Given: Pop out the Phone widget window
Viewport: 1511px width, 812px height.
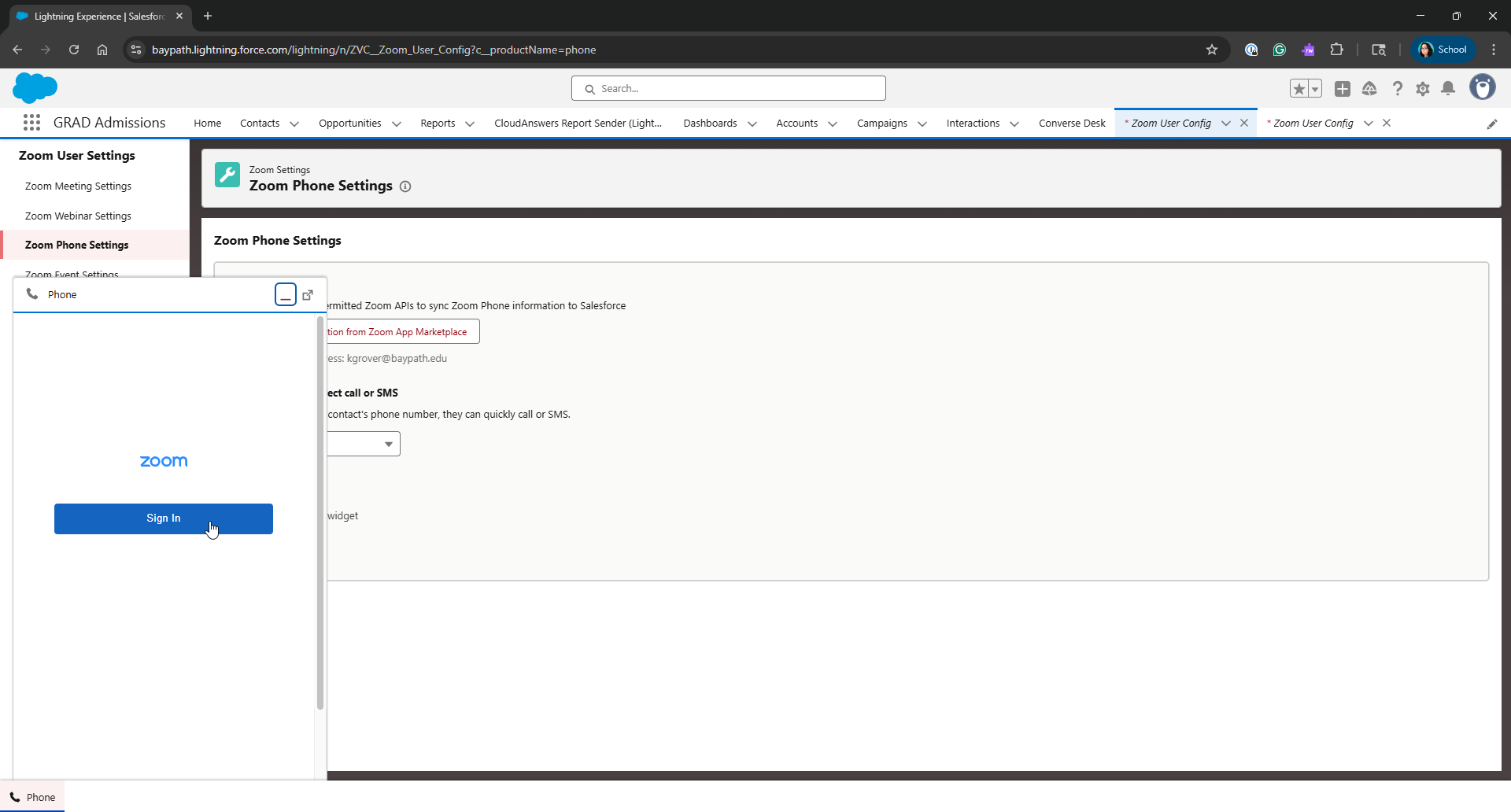Looking at the screenshot, I should (308, 295).
